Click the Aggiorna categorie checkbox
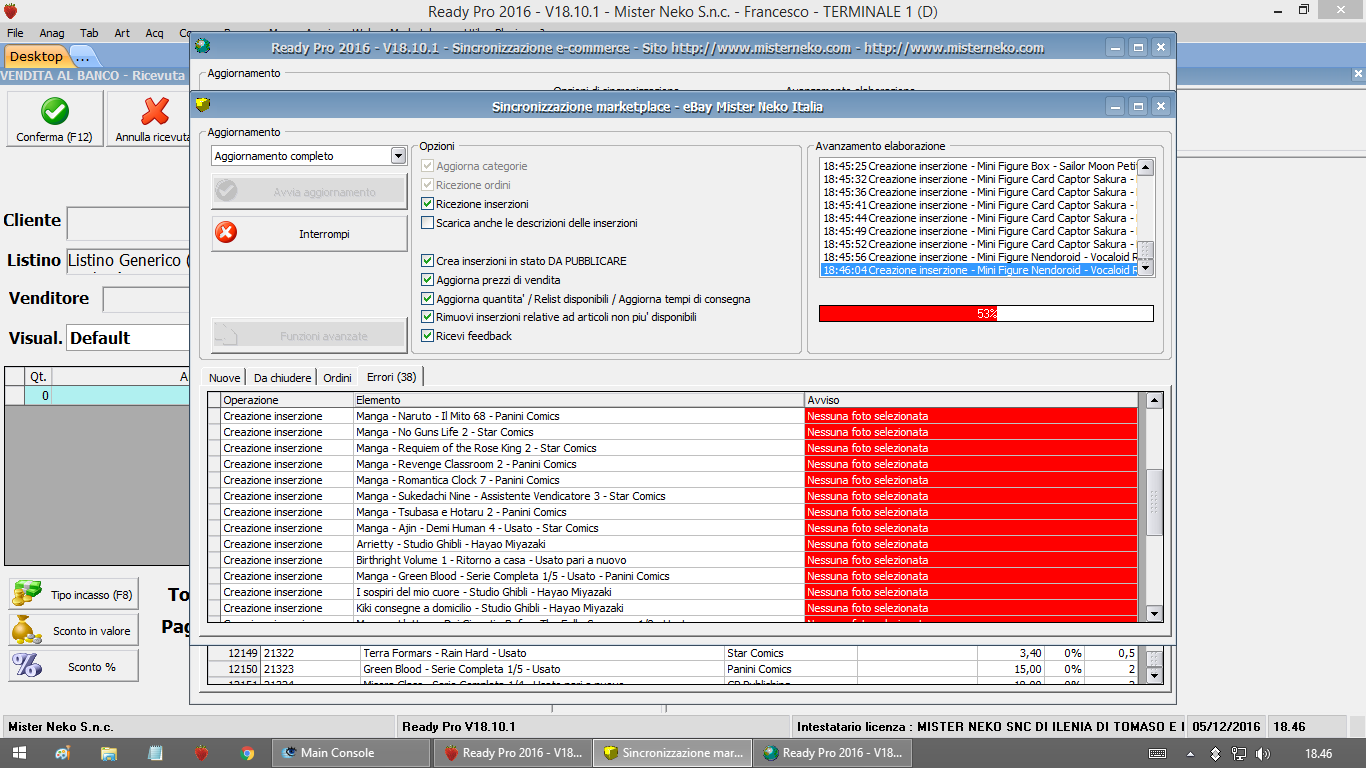Image resolution: width=1366 pixels, height=768 pixels. (x=428, y=166)
